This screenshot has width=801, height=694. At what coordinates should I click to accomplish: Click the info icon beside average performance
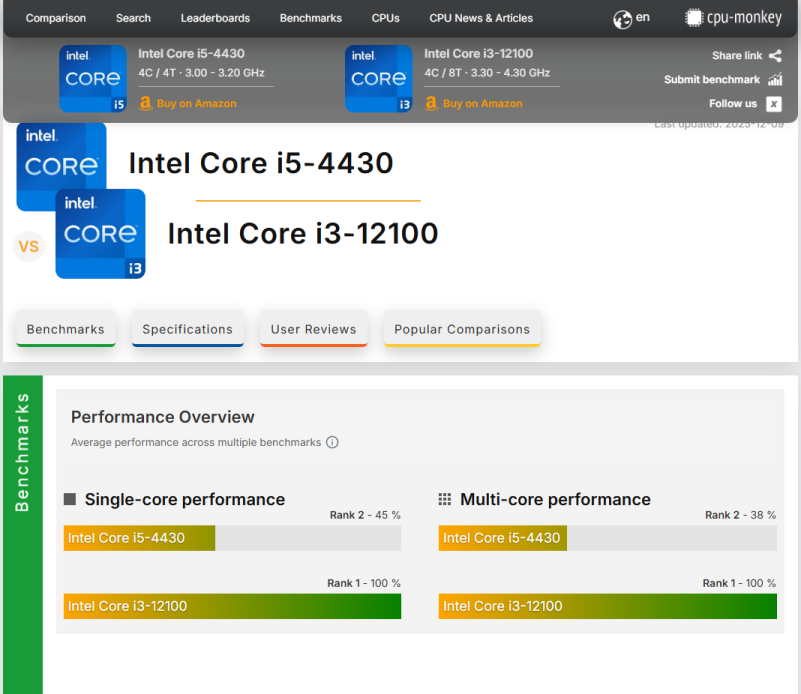tap(332, 442)
